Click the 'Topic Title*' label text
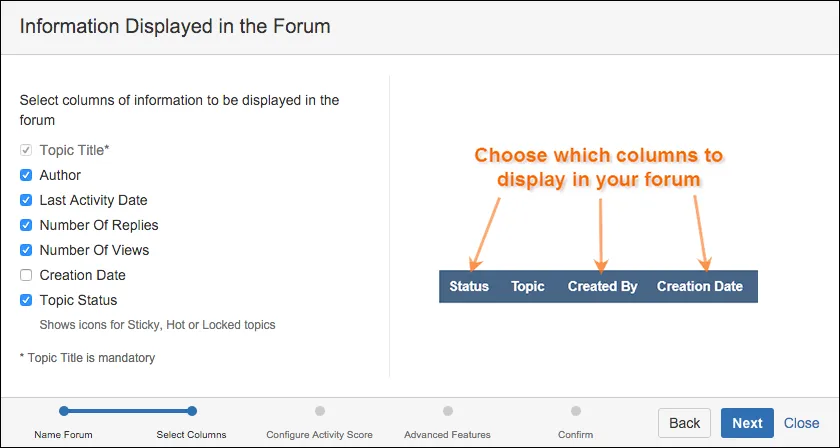Screen dimensions: 840x448 tap(74, 150)
